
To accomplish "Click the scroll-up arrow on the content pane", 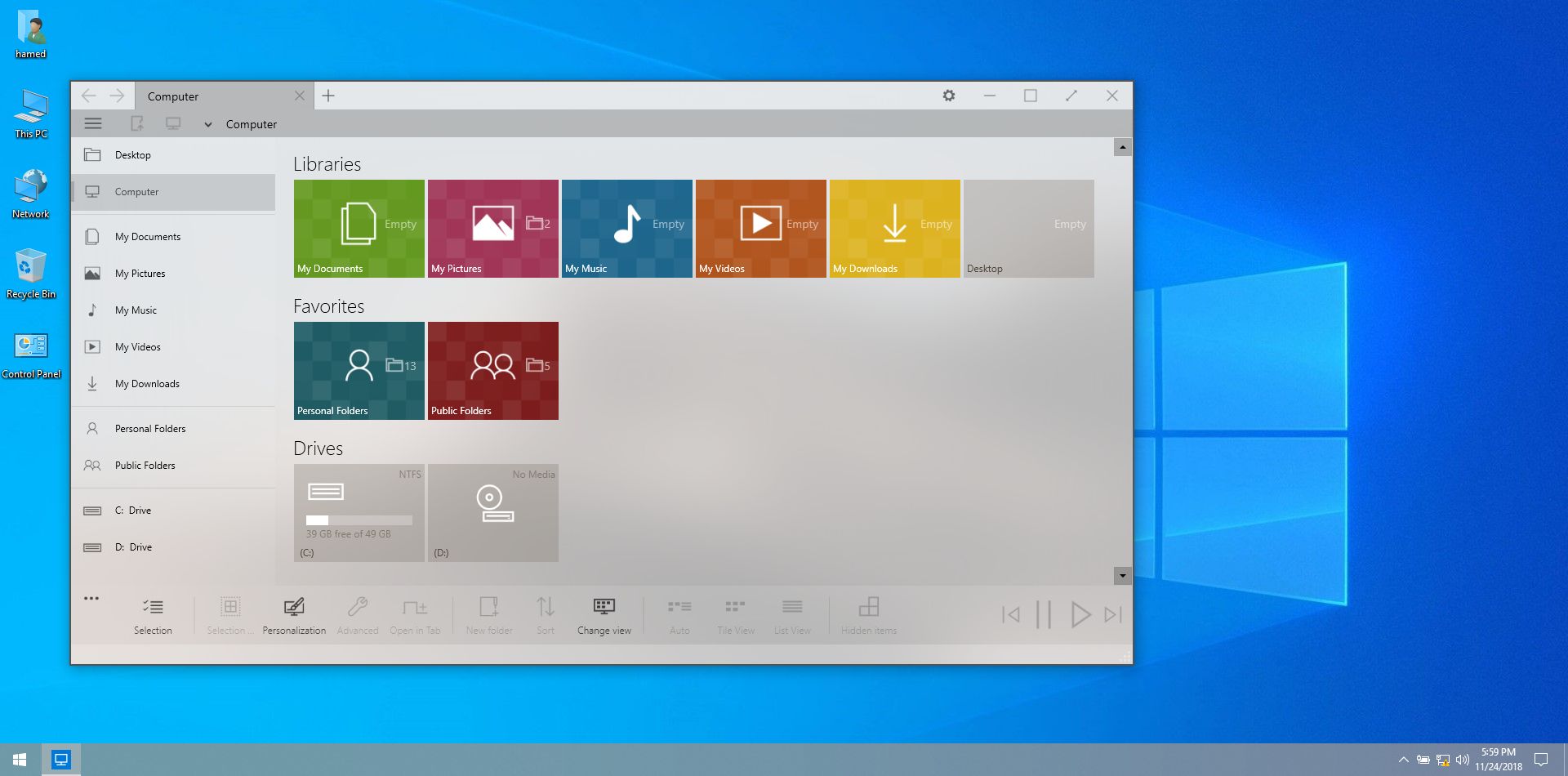I will (1123, 147).
